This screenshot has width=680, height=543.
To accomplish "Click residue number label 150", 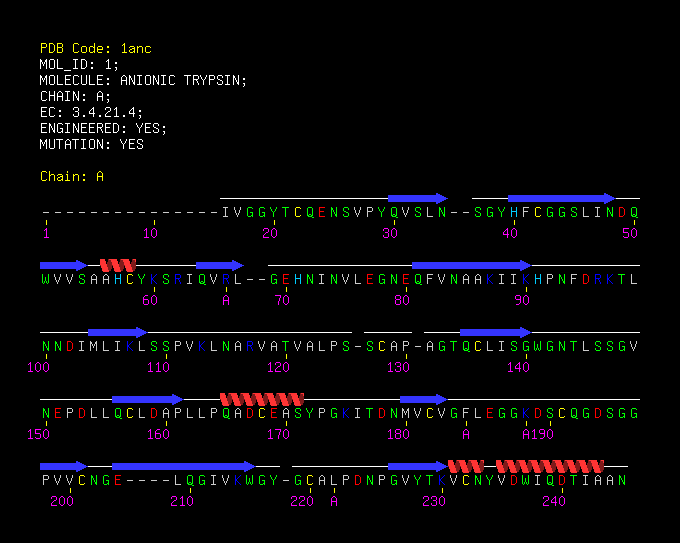I will coord(39,434).
